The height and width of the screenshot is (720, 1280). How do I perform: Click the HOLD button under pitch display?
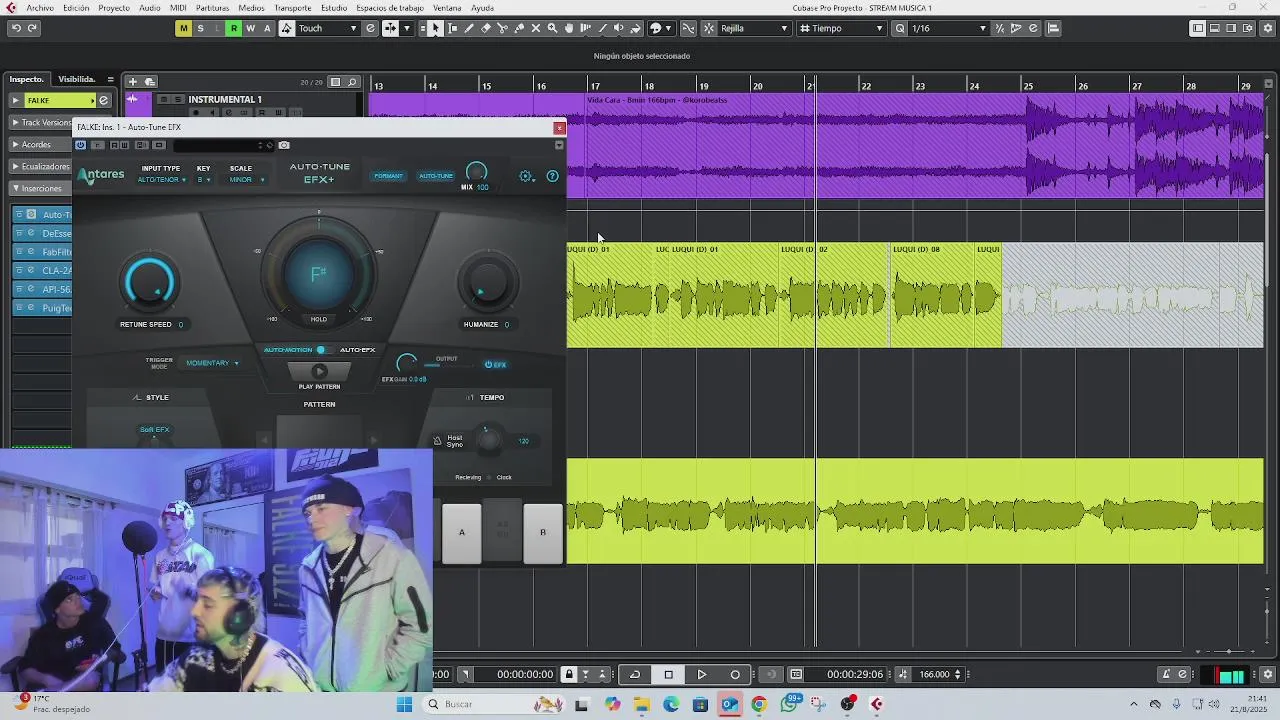(319, 319)
